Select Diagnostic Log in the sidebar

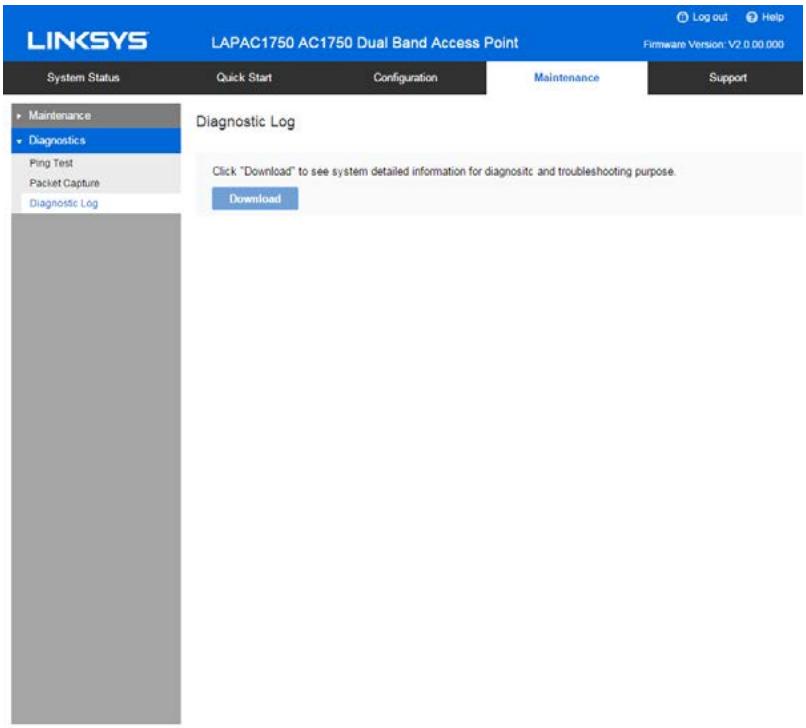[64, 203]
